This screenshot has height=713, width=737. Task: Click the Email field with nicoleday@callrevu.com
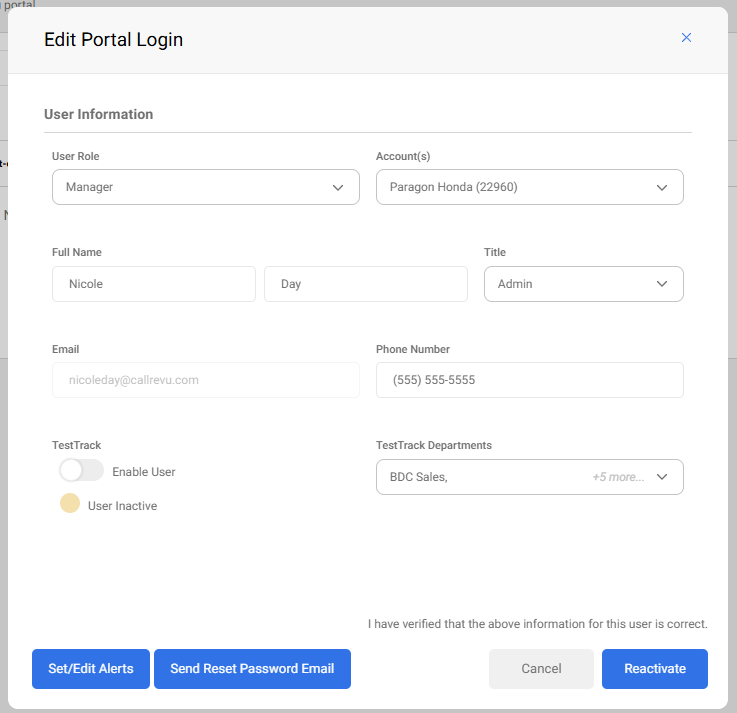pos(206,380)
